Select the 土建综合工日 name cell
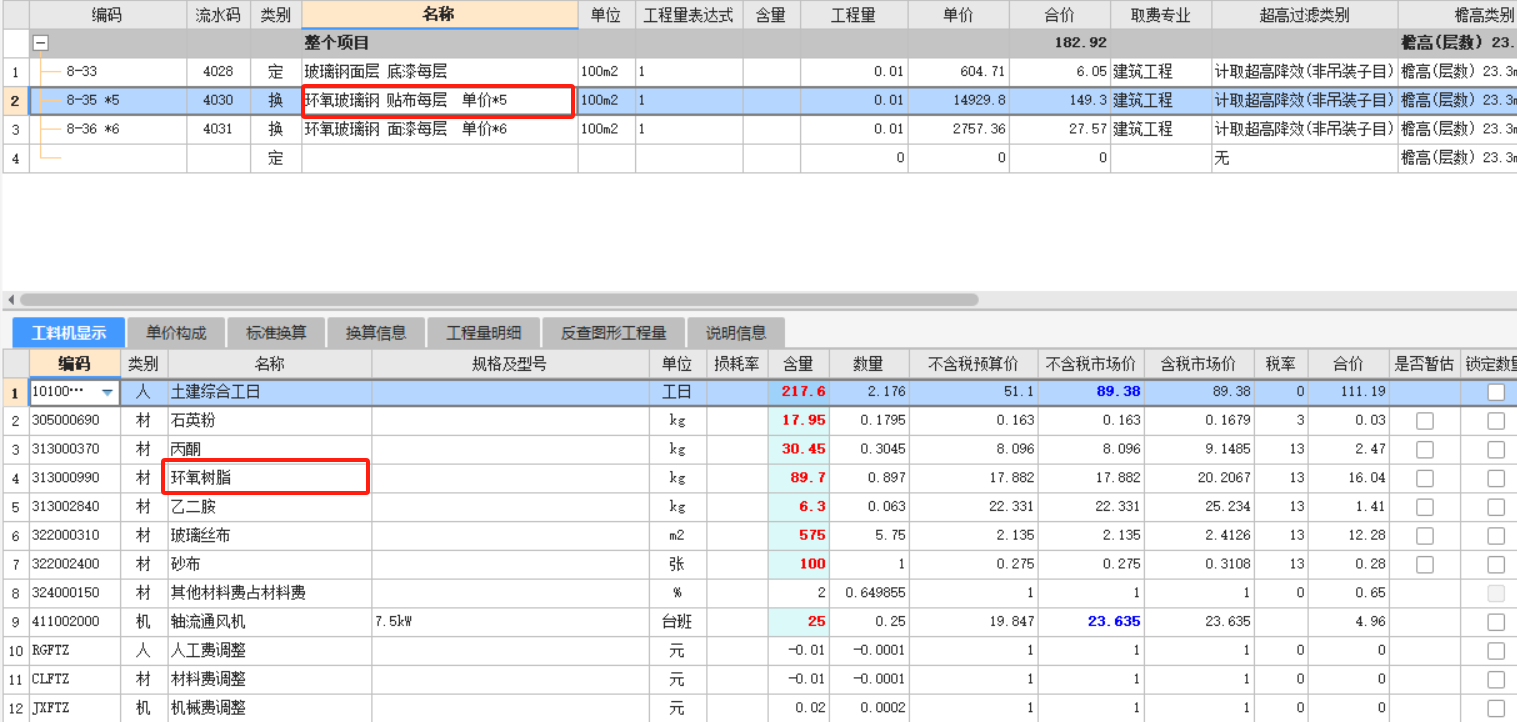The height and width of the screenshot is (722, 1517). click(270, 393)
